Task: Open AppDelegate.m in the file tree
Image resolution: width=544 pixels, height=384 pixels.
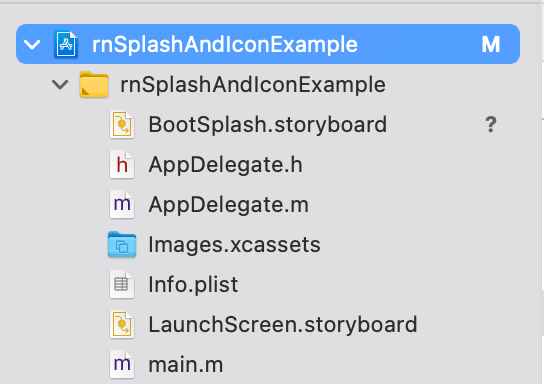Action: click(x=229, y=204)
